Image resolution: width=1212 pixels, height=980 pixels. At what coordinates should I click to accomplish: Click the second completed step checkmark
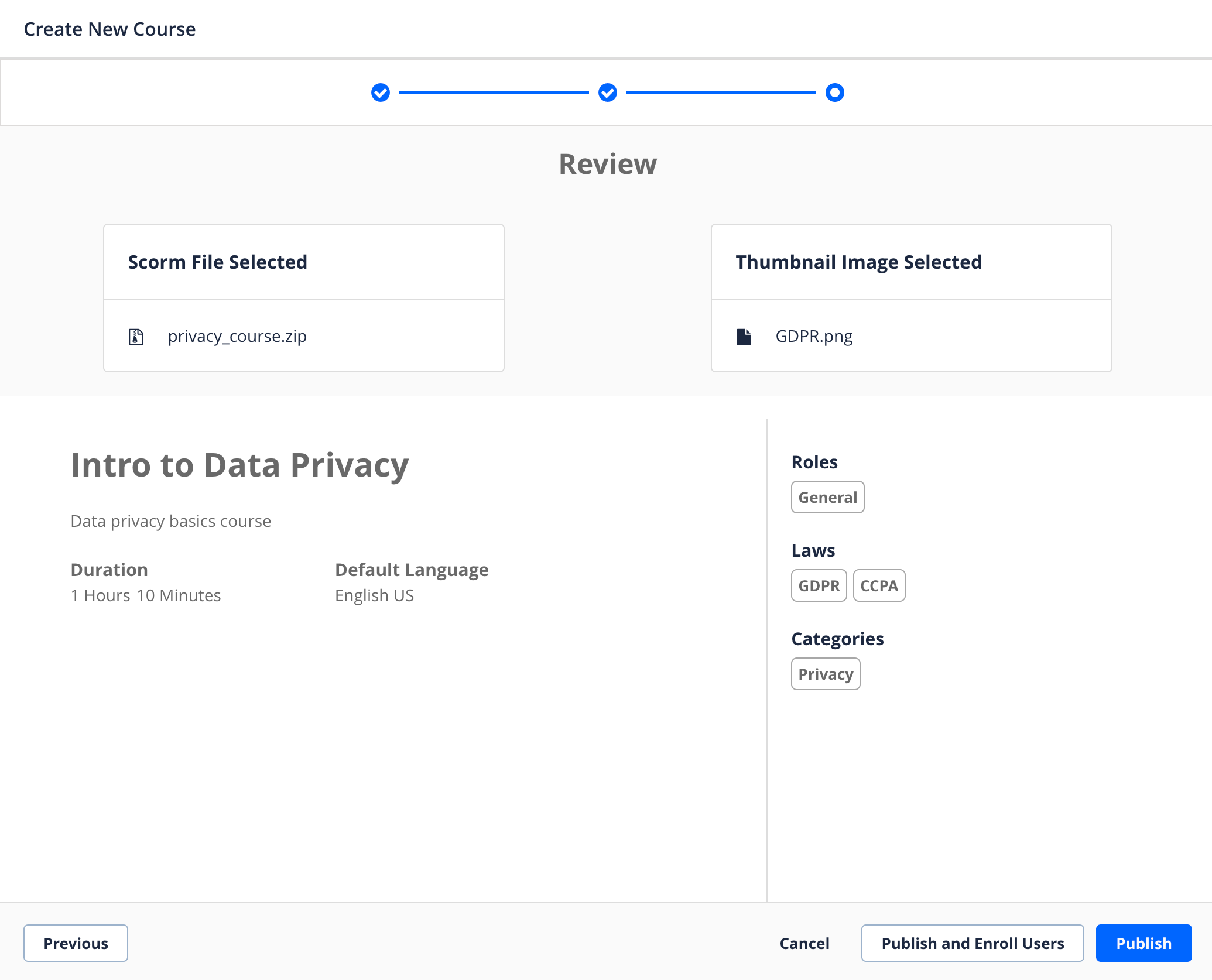click(x=608, y=92)
